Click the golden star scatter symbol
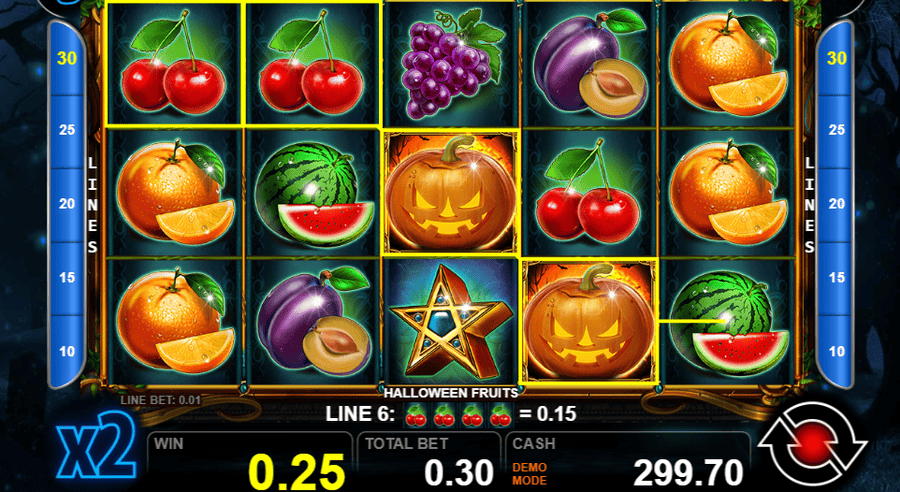 point(451,320)
